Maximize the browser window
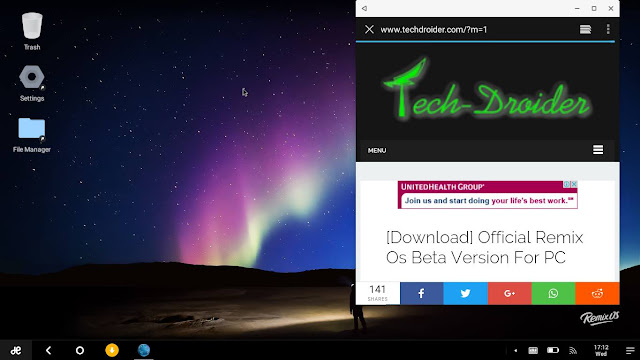The image size is (640, 360). 594,8
